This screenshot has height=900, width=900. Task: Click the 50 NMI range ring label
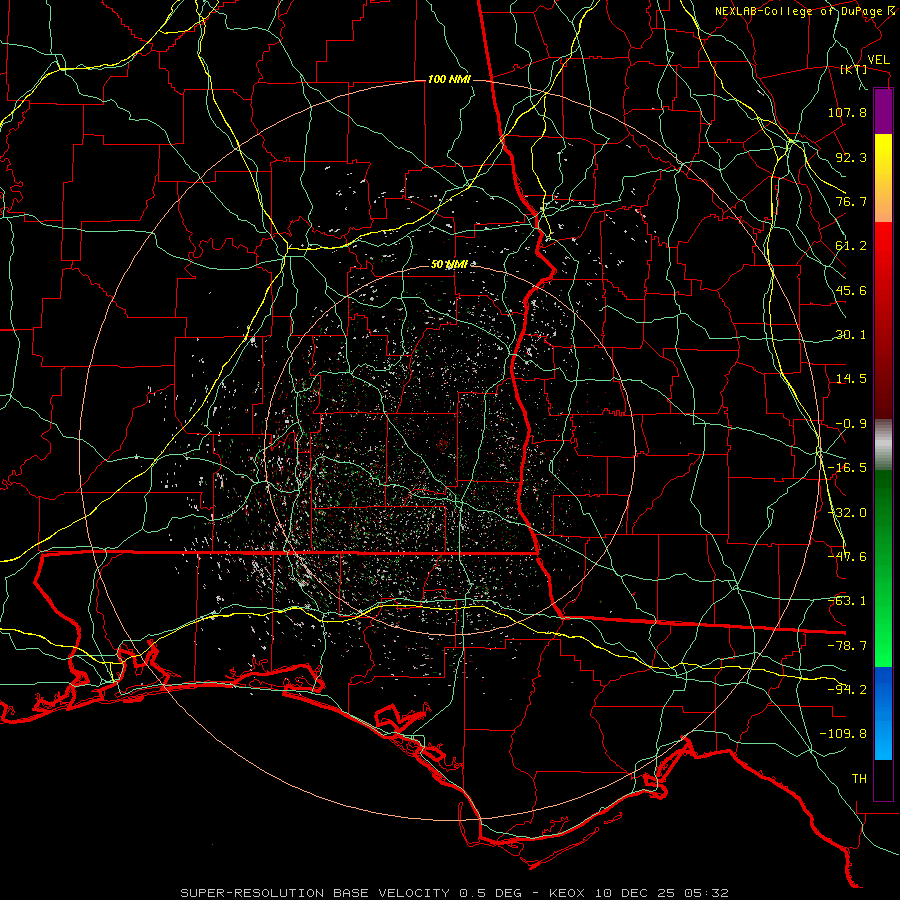[449, 265]
